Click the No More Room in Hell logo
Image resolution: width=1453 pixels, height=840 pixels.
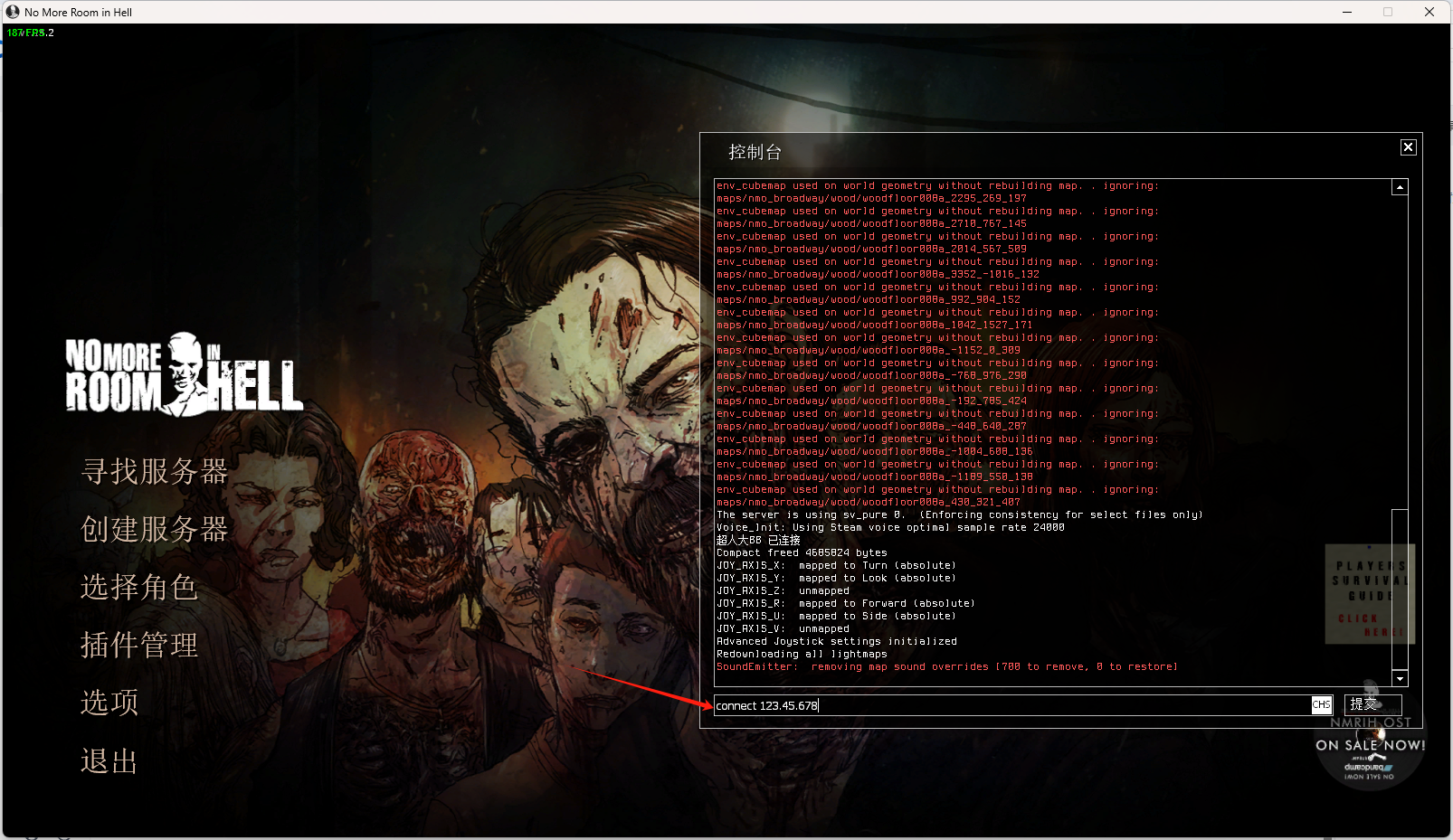(184, 374)
